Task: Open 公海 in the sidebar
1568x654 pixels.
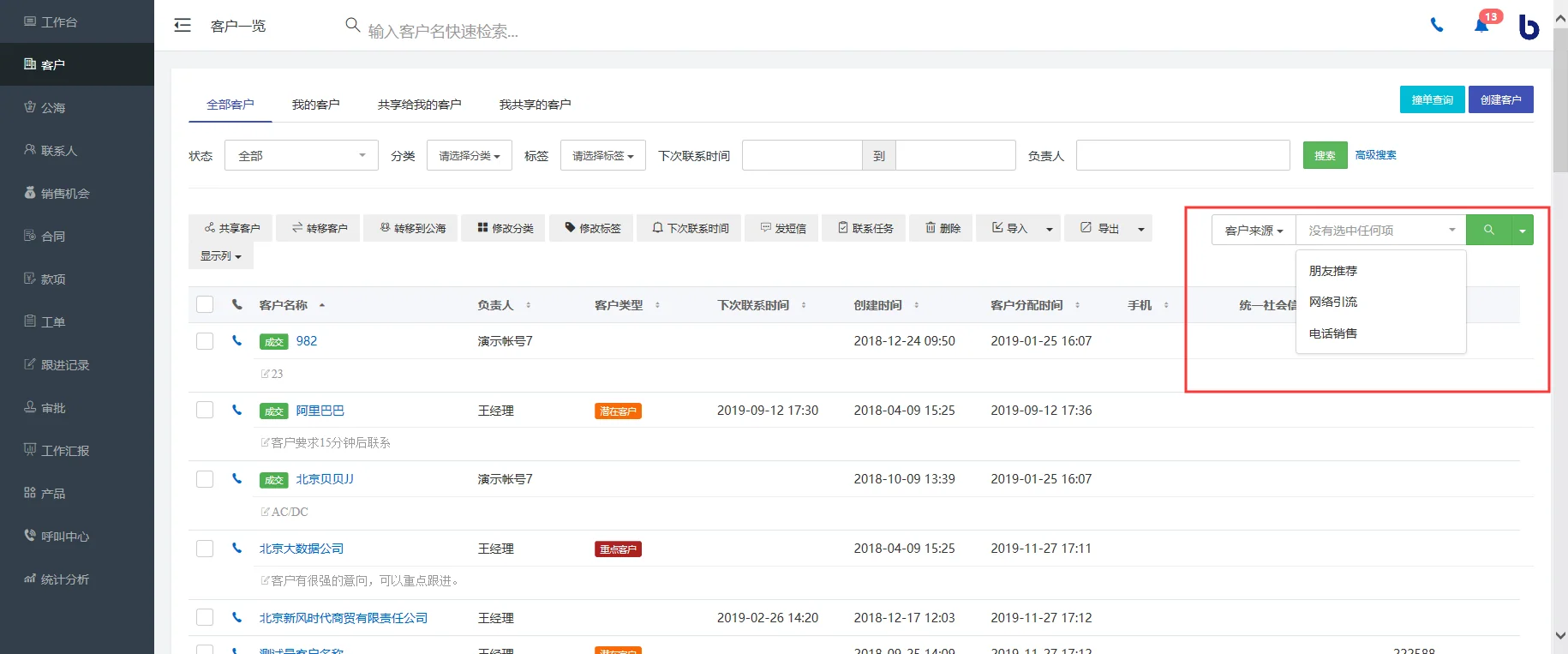Action: (x=77, y=107)
